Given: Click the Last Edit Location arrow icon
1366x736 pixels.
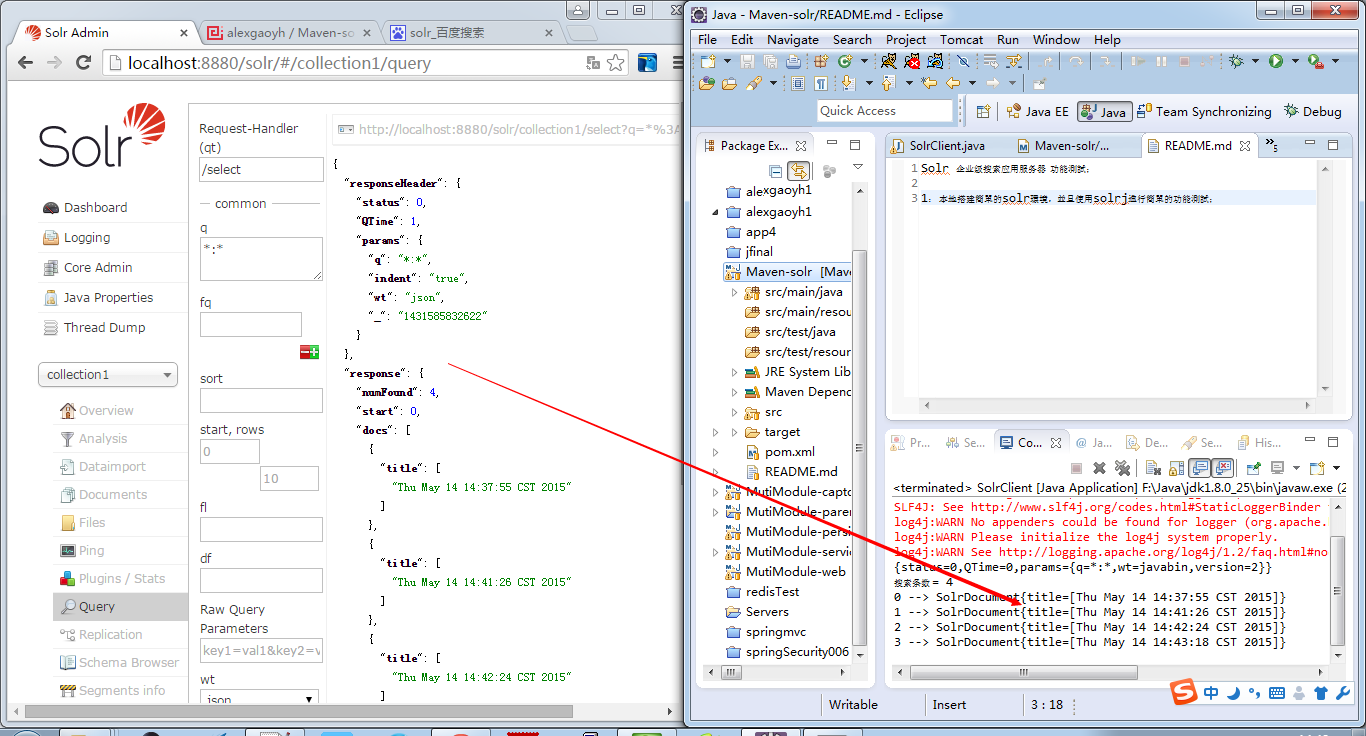Looking at the screenshot, I should coord(929,83).
